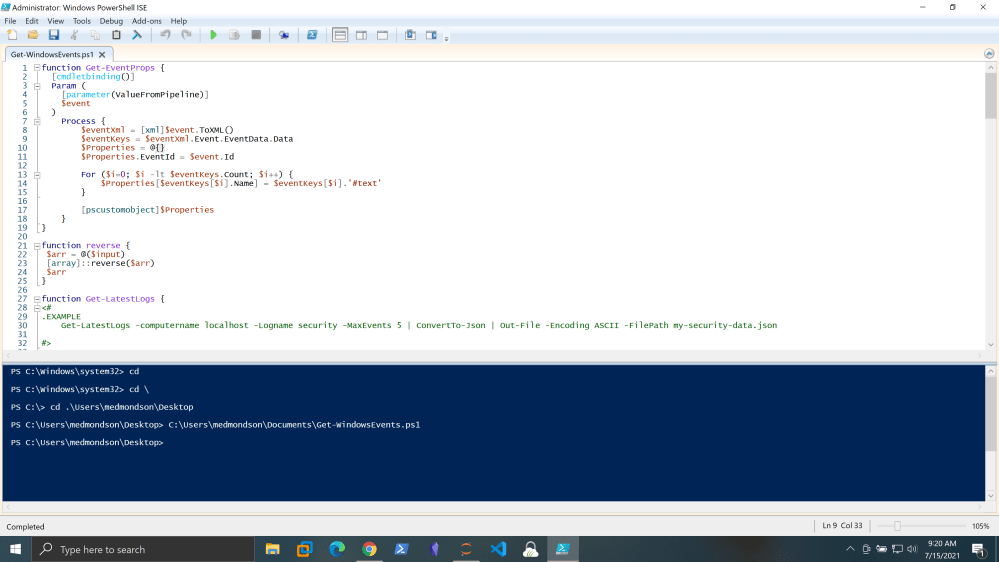Open New Remote PowerShell Tab icon

pos(284,35)
